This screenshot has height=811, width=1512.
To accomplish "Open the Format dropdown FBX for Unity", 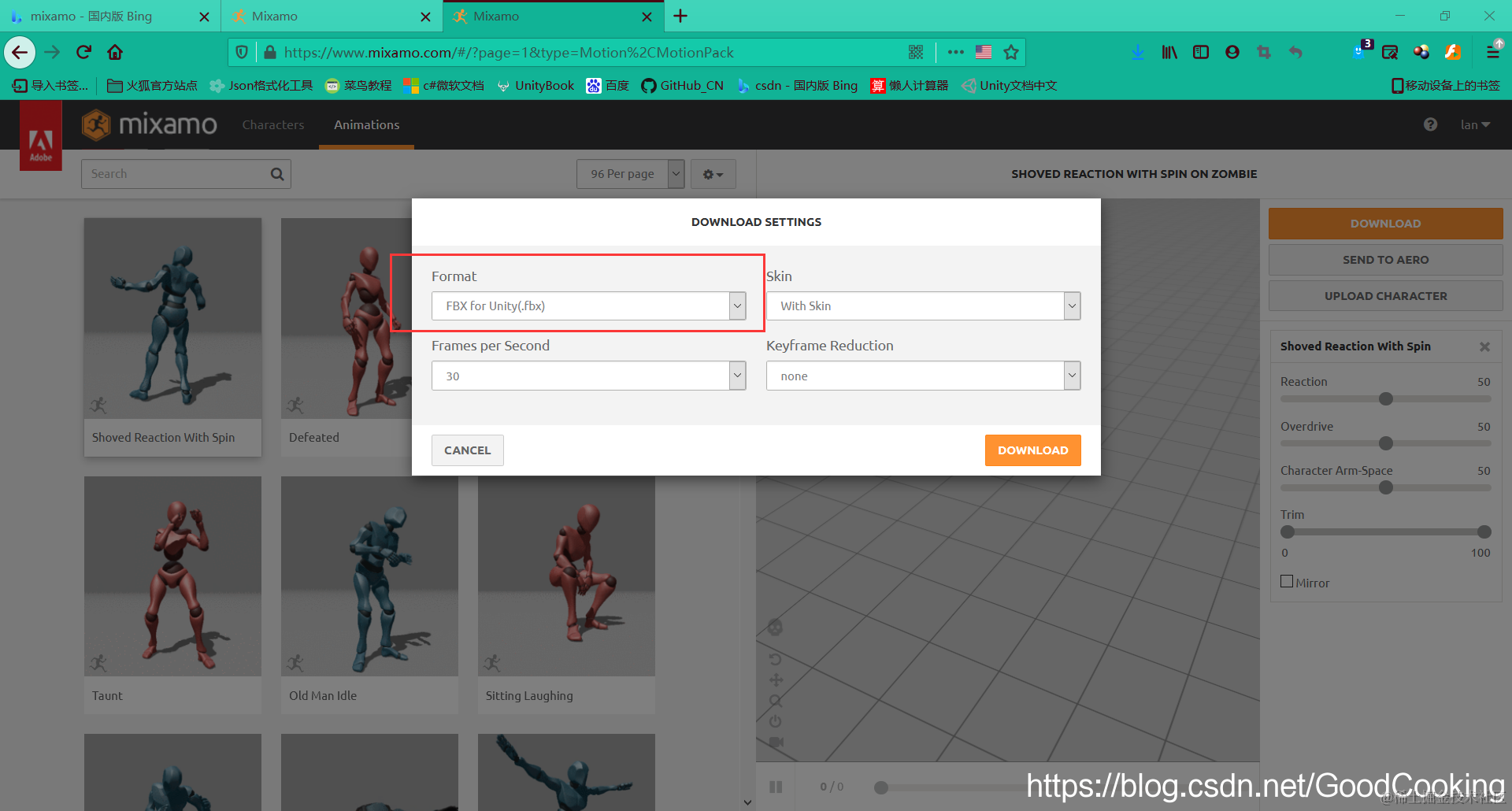I will (x=588, y=306).
